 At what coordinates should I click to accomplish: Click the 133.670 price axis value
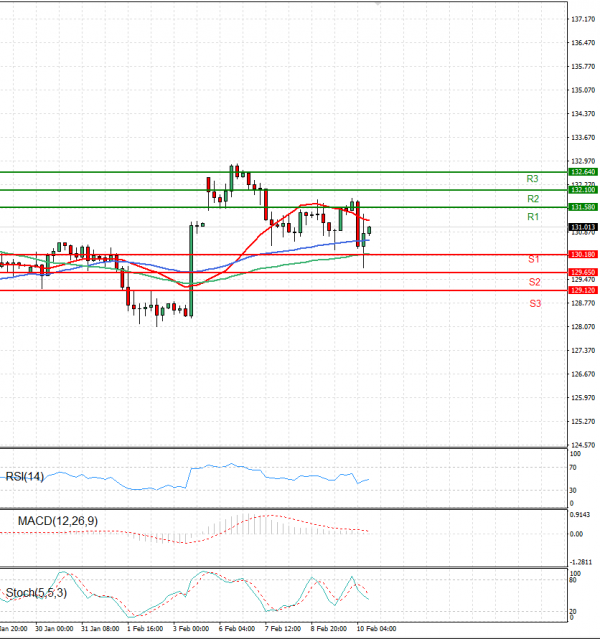pos(583,138)
